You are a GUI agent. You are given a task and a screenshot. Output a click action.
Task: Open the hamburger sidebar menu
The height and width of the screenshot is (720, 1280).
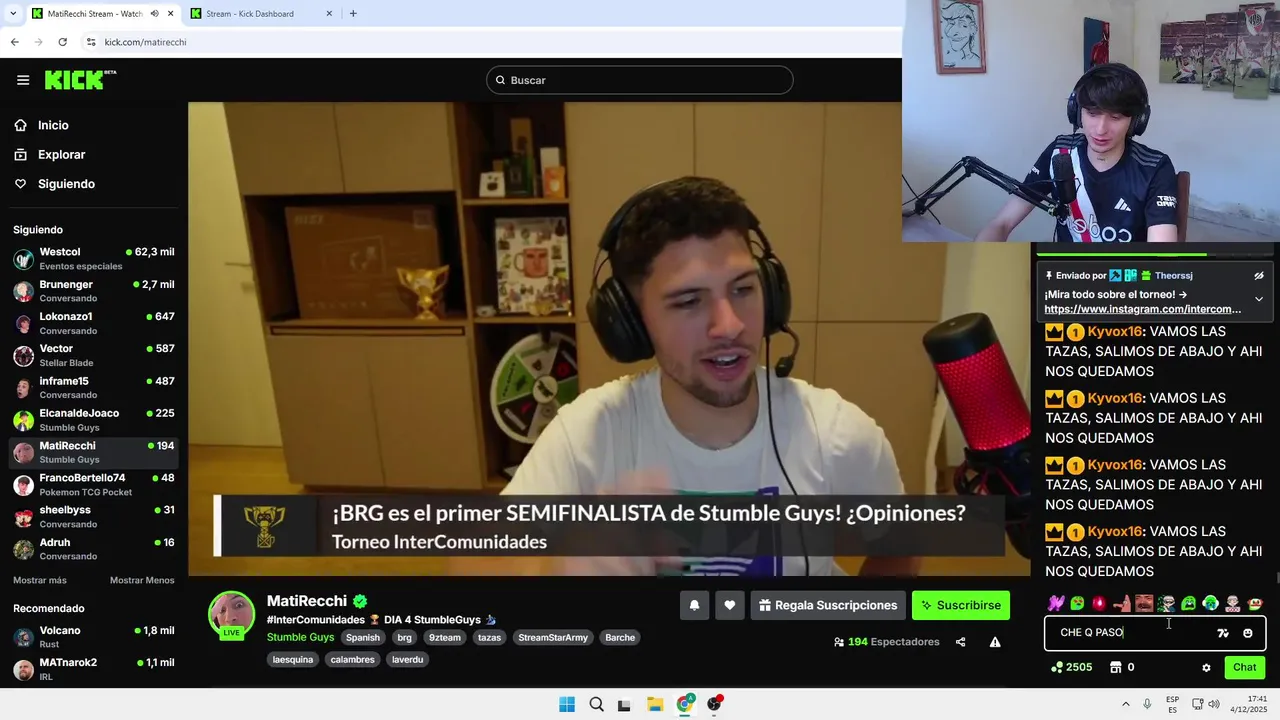pos(23,80)
